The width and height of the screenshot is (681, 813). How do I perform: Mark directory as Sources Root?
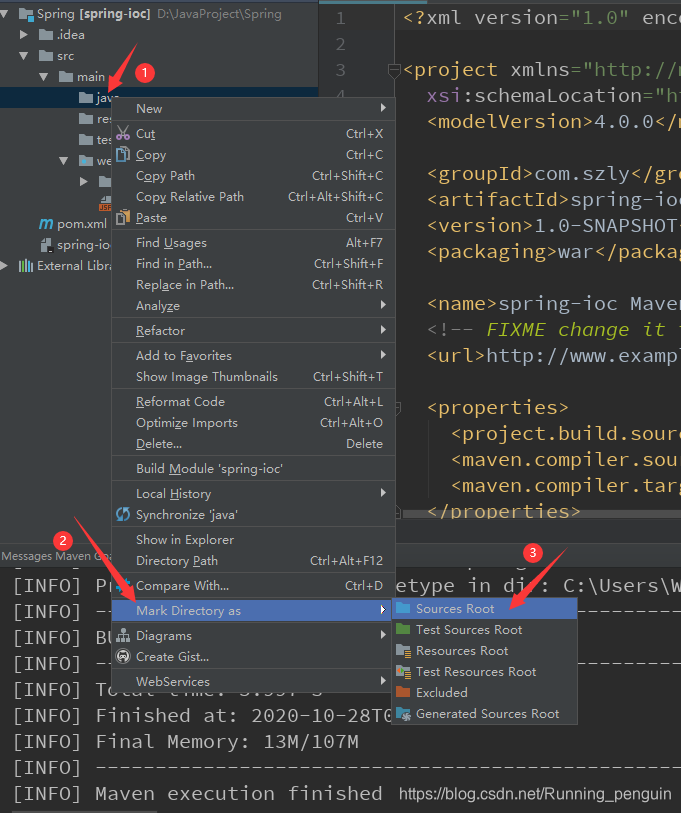click(484, 608)
